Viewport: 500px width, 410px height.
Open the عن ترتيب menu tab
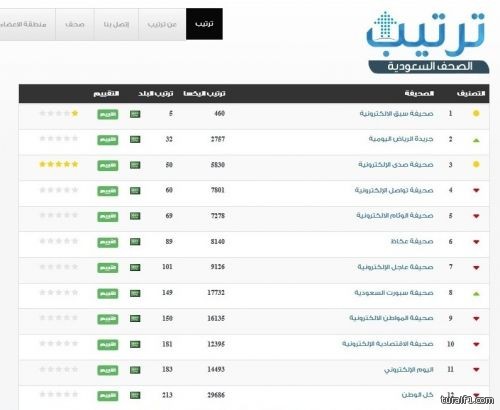point(162,24)
